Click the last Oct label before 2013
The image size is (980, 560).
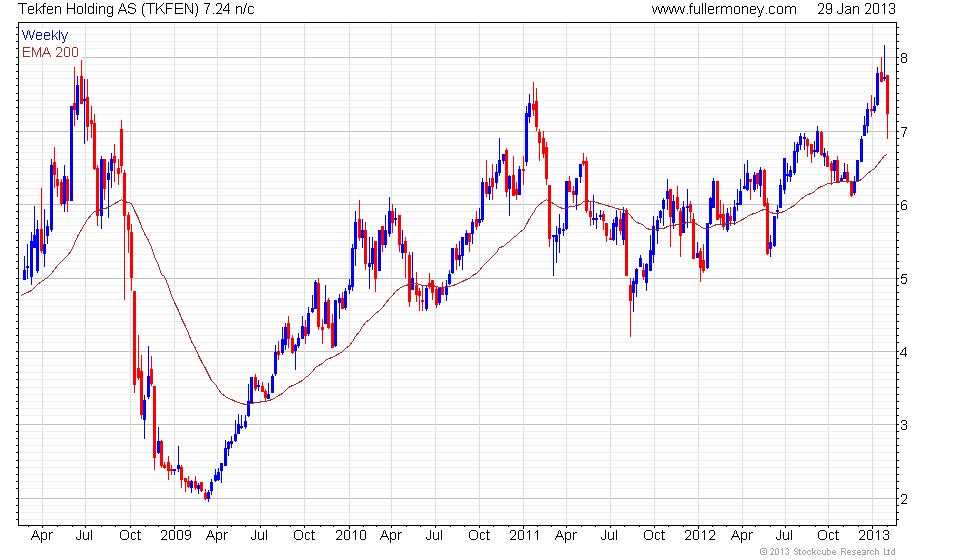point(828,536)
